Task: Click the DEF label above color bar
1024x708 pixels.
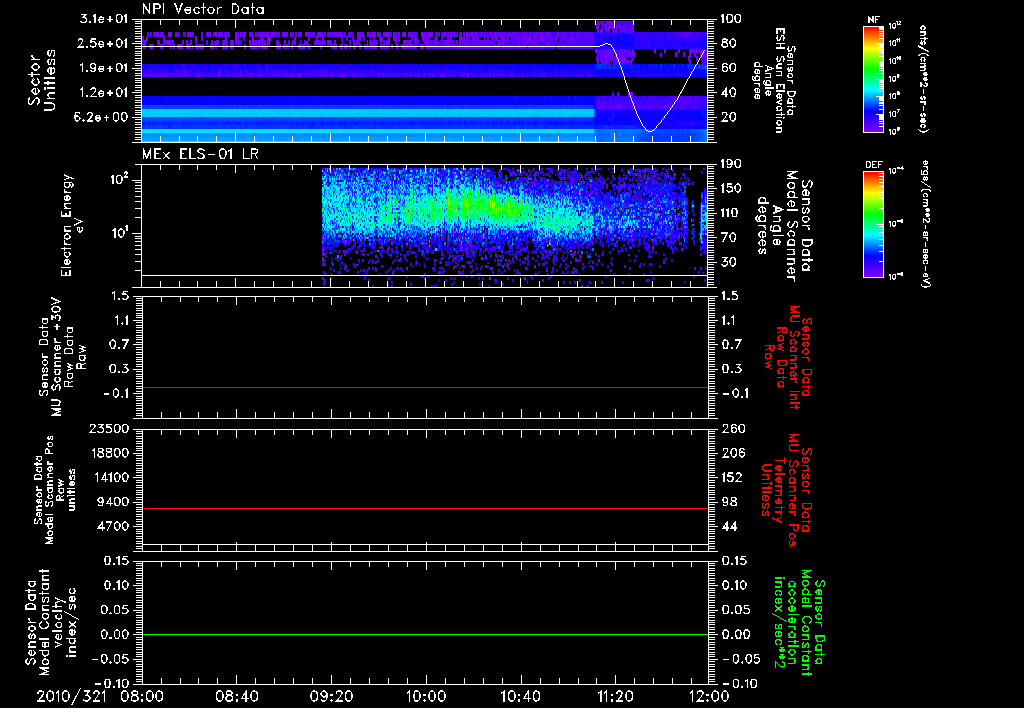Action: [x=874, y=165]
